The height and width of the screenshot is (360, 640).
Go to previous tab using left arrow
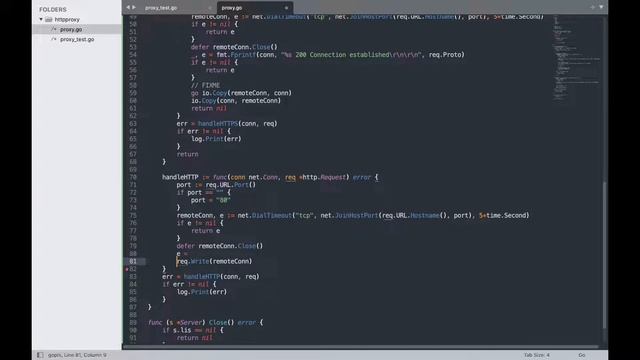(128, 7)
